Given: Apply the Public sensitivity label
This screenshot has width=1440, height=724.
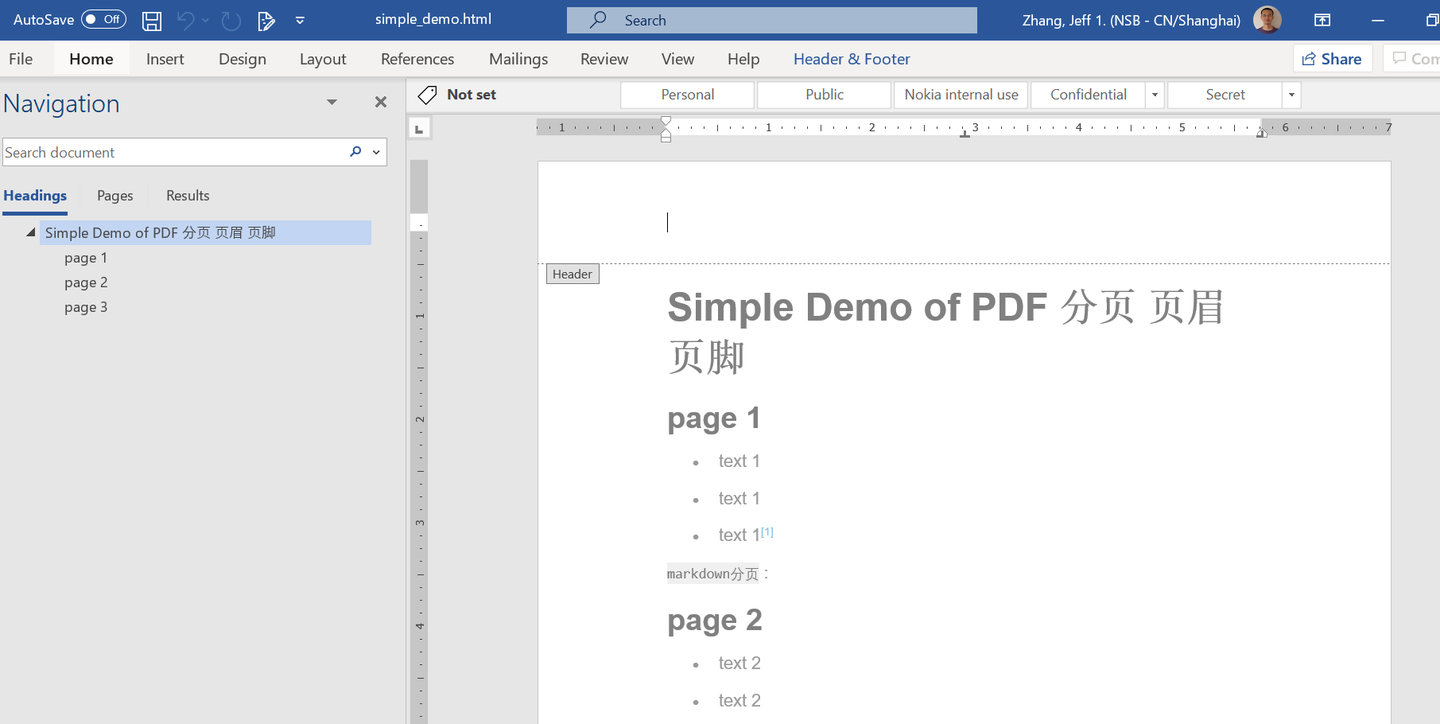Looking at the screenshot, I should [x=824, y=95].
